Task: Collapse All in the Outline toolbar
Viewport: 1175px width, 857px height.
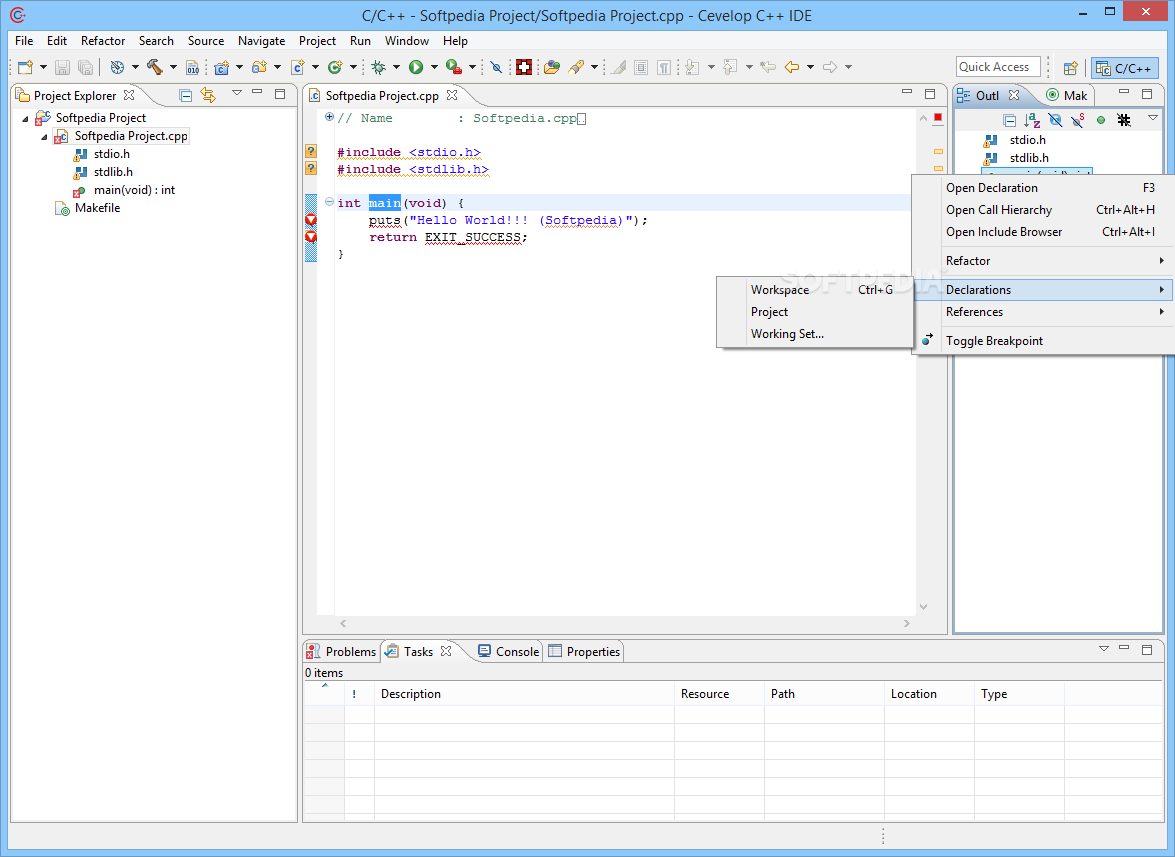Action: click(1009, 120)
